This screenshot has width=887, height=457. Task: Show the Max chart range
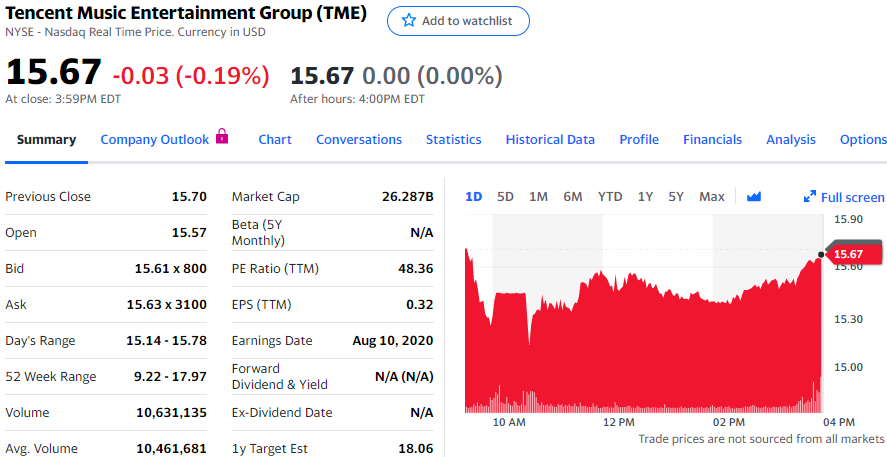click(x=712, y=197)
